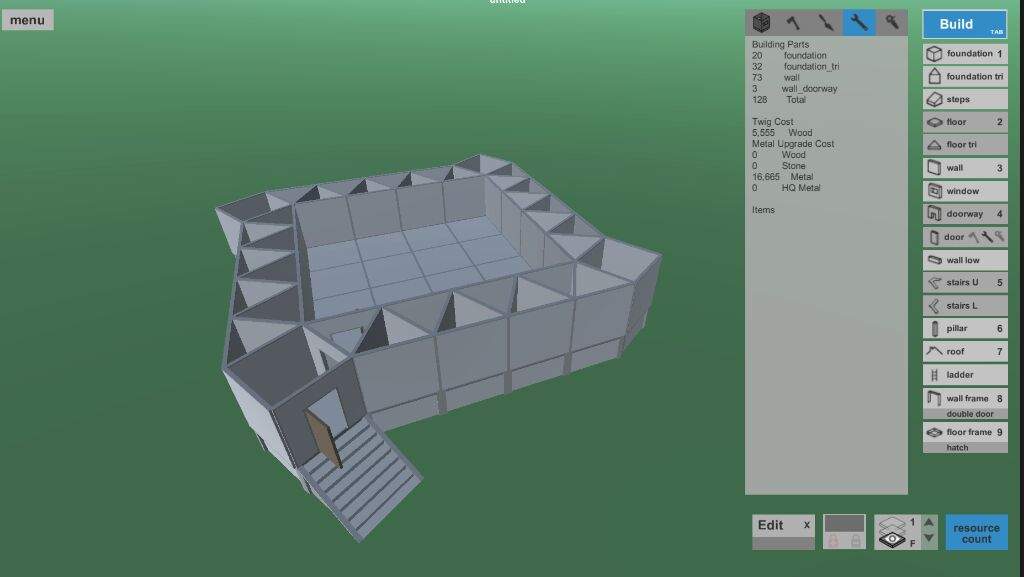Image resolution: width=1024 pixels, height=577 pixels.
Task: Select the ladder item
Action: tap(964, 375)
